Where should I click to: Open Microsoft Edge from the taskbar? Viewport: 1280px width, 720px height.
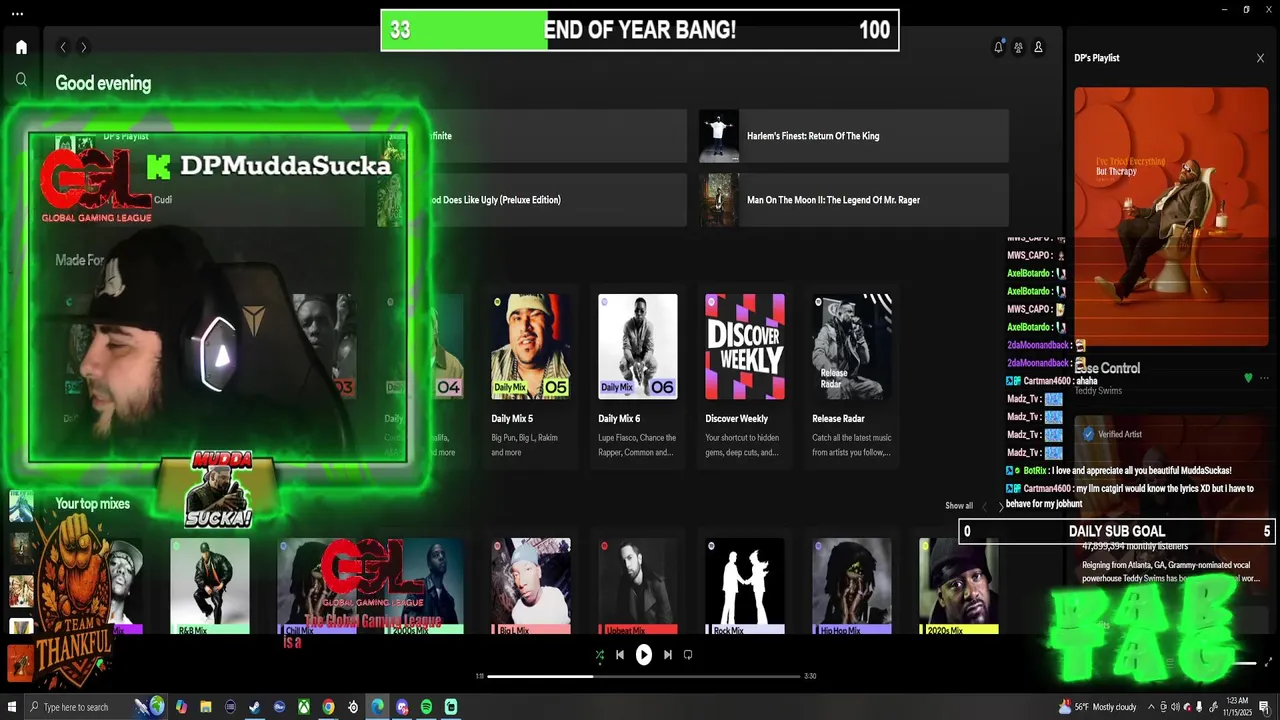click(377, 707)
